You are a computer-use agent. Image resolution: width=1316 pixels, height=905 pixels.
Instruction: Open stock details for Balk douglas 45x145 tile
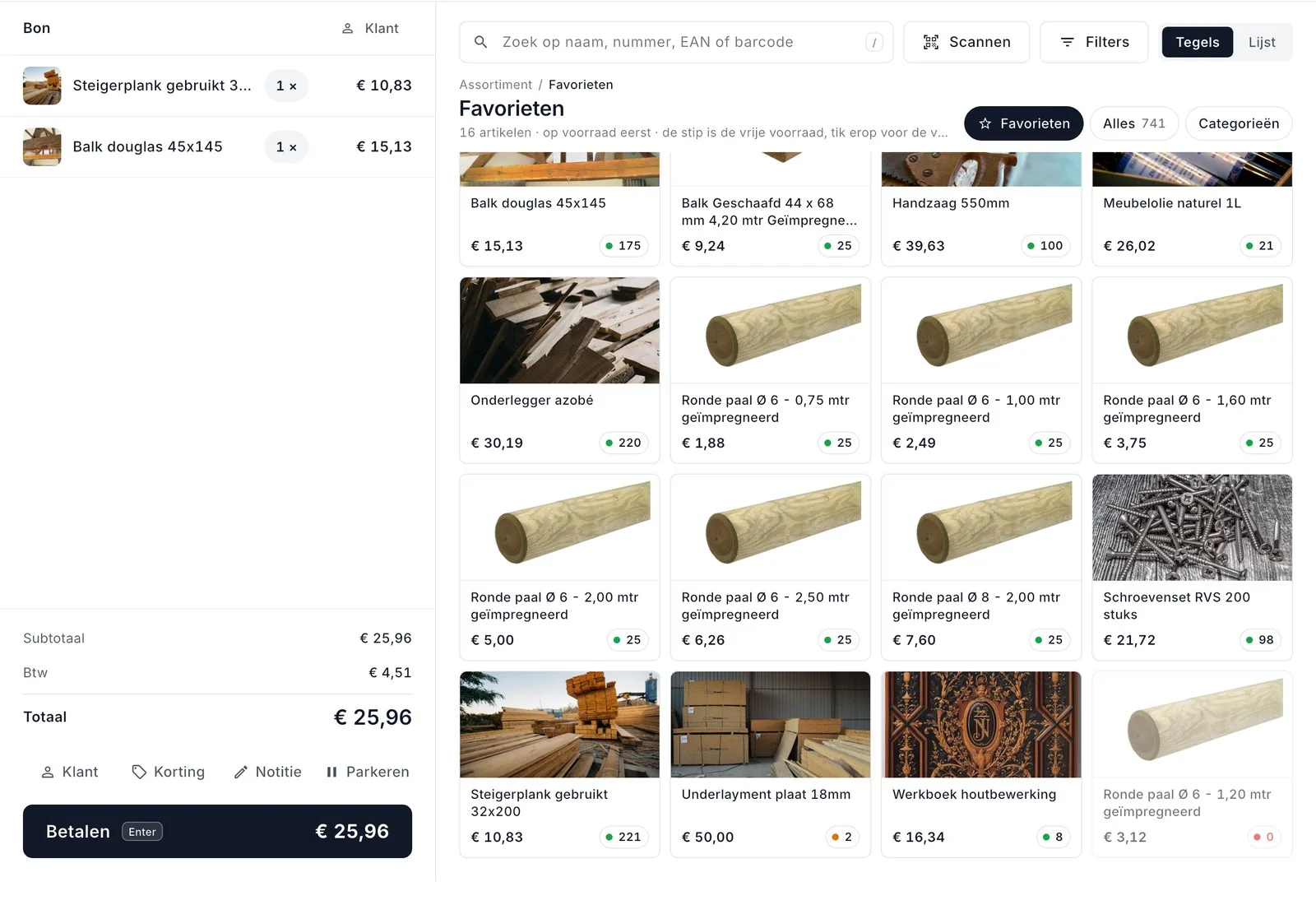pos(623,245)
